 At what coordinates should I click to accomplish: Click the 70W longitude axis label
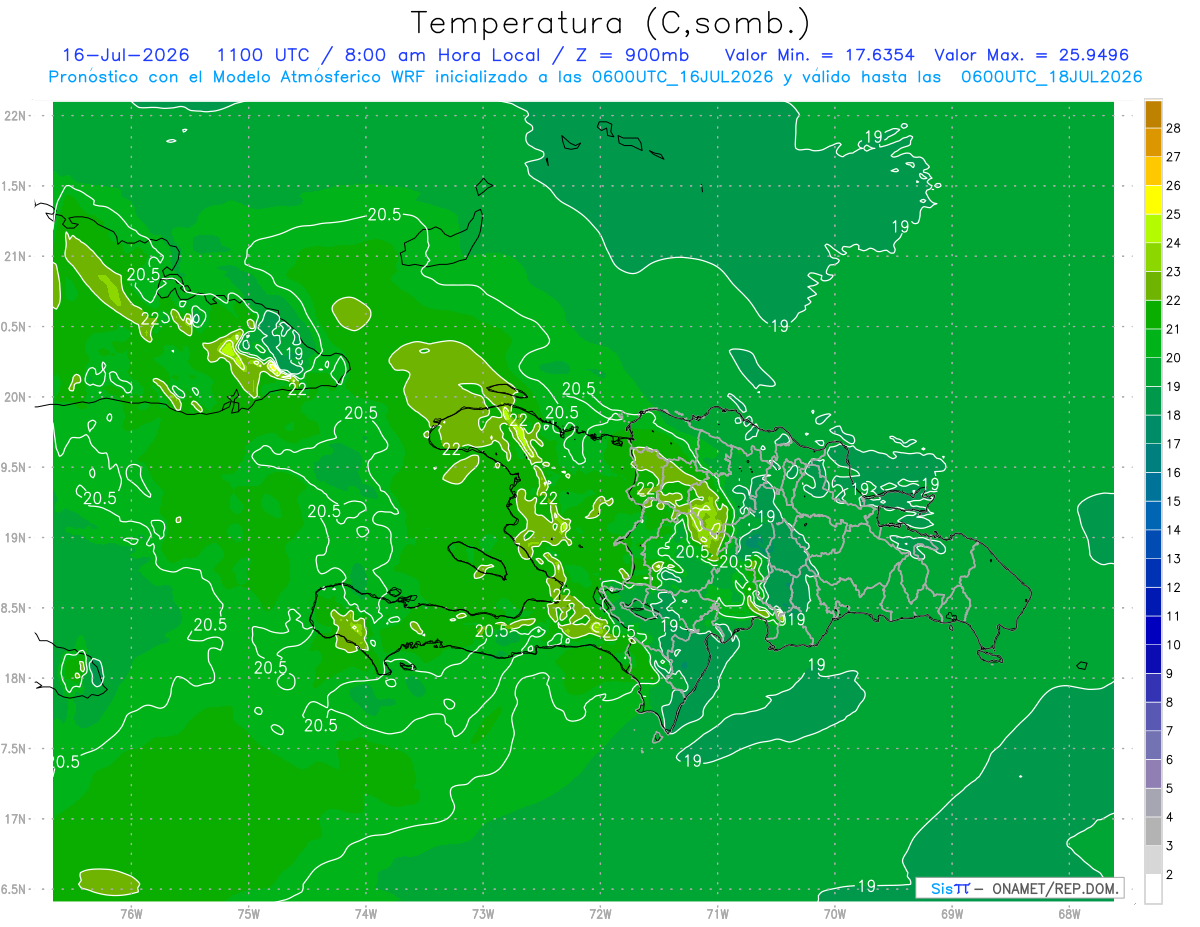(835, 913)
